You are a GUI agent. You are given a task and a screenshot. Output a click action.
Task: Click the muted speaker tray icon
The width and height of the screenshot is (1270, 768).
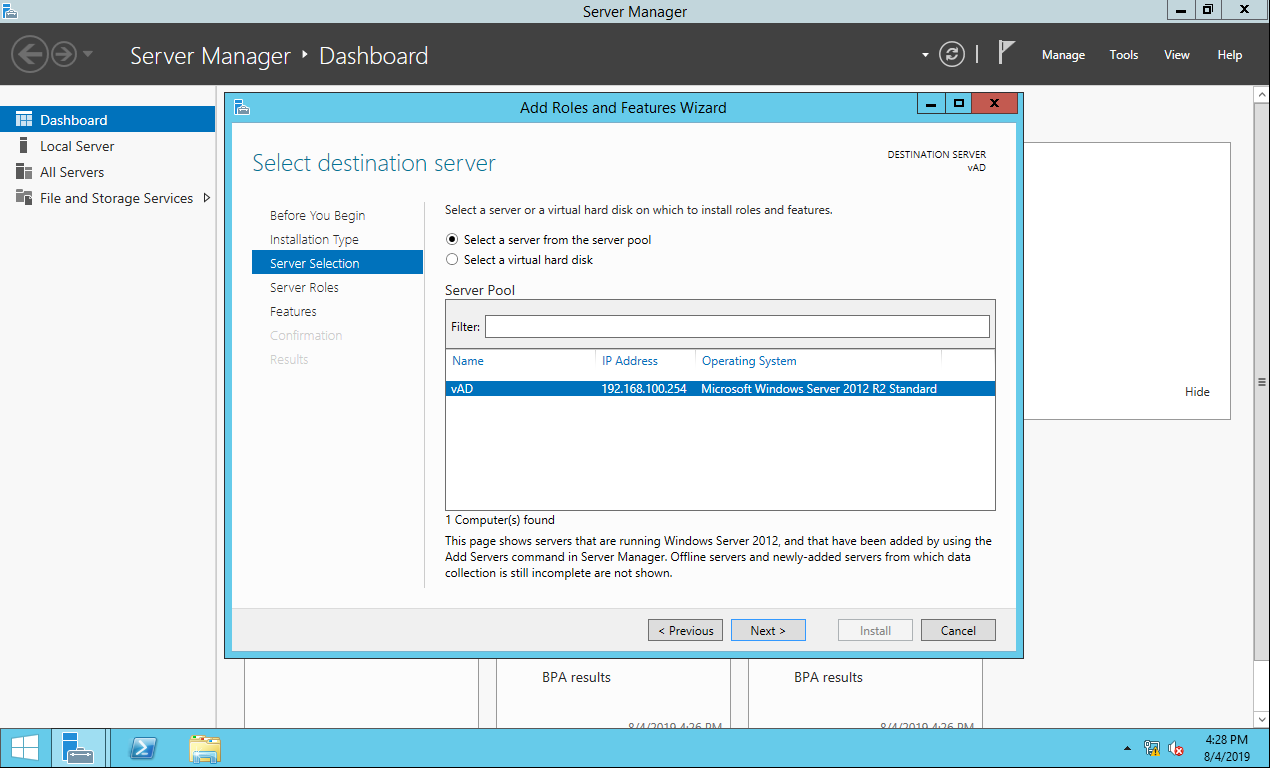coord(1176,748)
